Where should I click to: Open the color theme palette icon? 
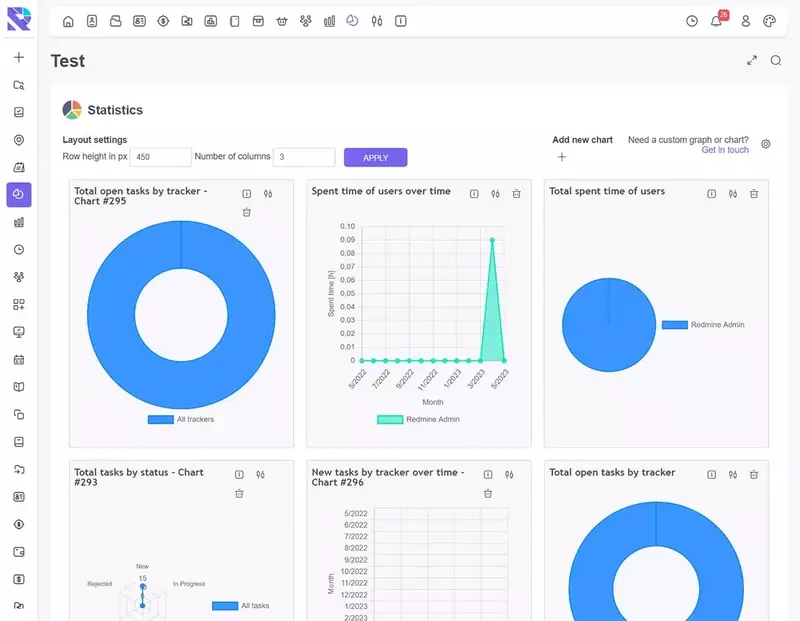point(769,21)
